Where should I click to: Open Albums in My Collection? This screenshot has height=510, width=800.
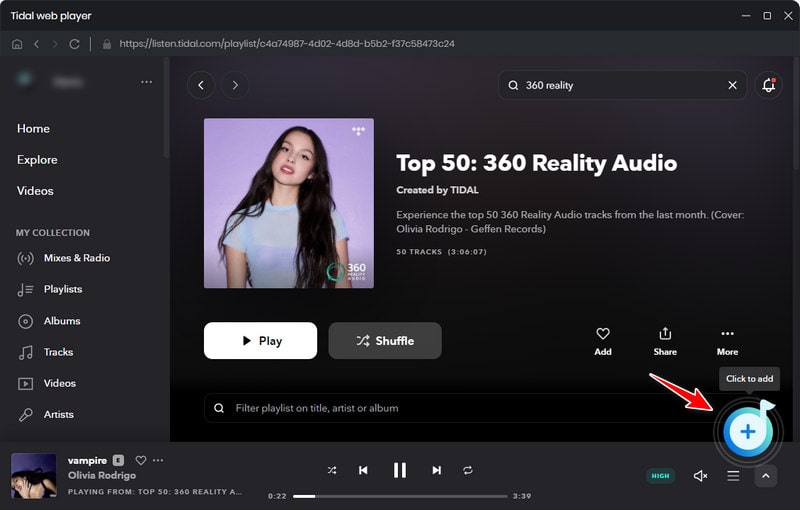[62, 321]
